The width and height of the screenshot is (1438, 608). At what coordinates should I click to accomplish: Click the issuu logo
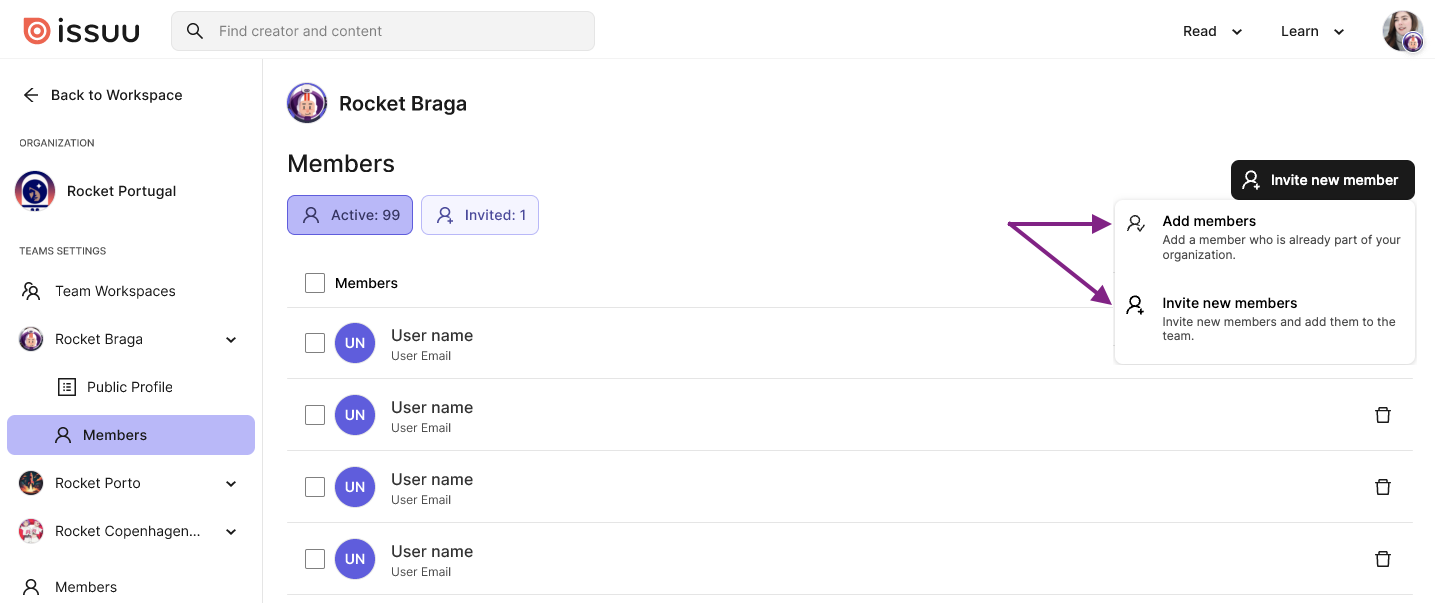coord(82,31)
